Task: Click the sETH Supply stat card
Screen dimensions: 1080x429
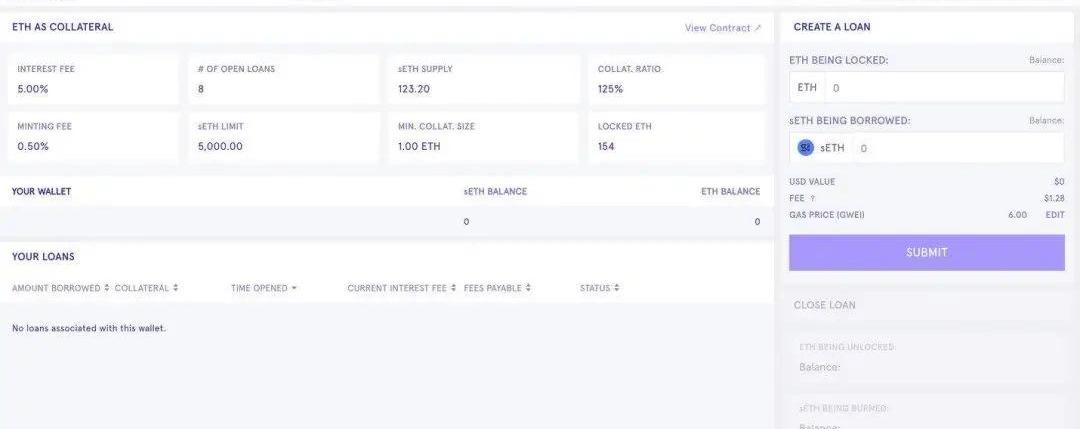Action: pos(483,79)
